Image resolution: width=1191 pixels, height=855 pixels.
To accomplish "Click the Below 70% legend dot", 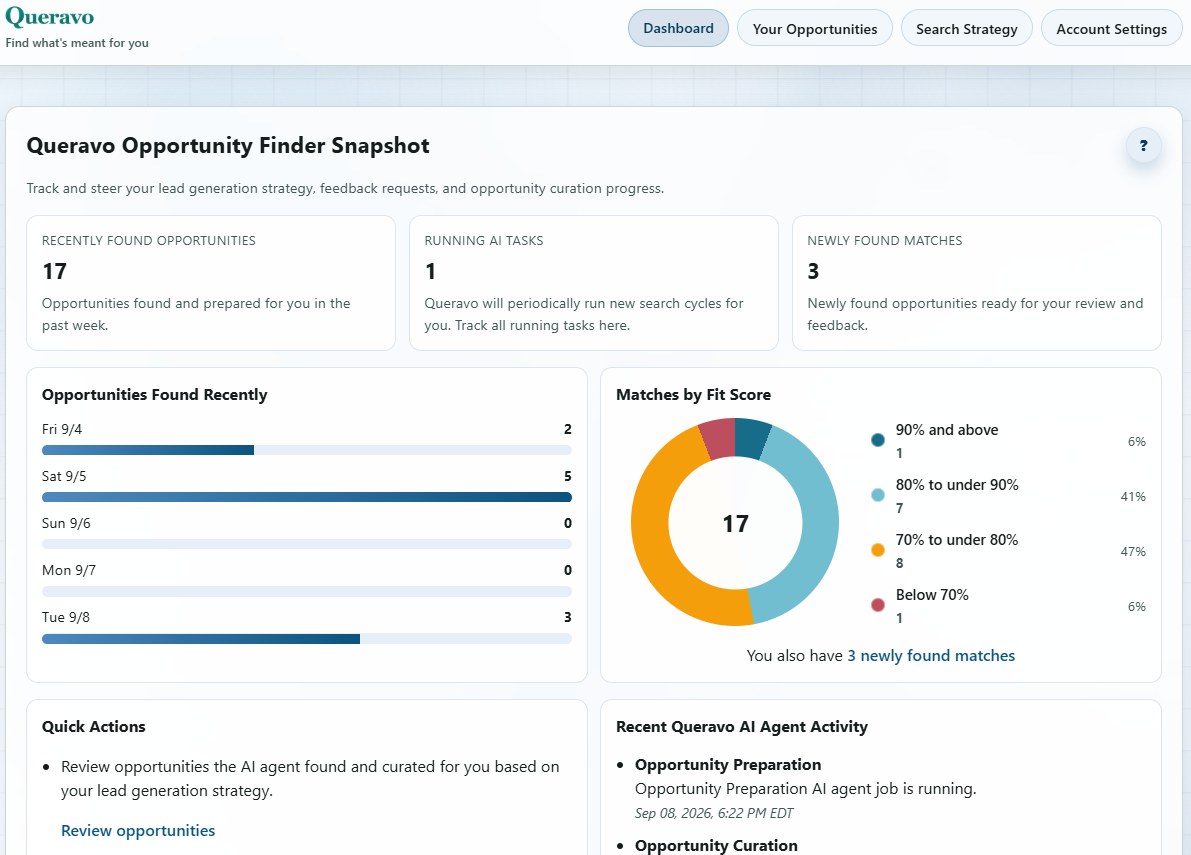I will click(877, 605).
